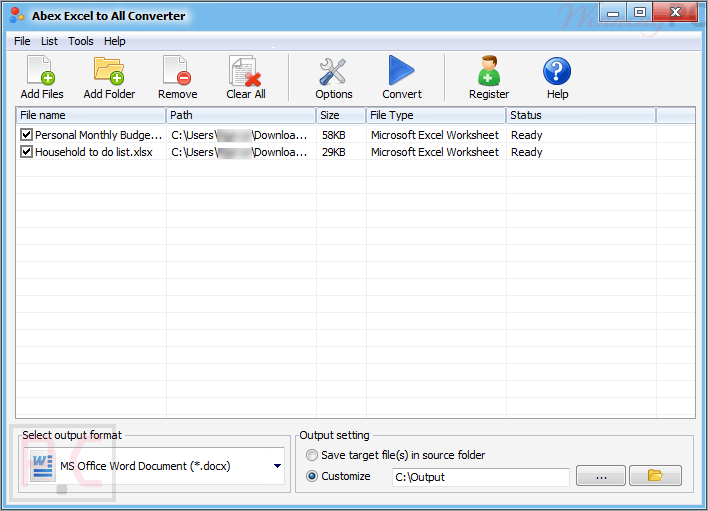Browse output path with ellipsis button

point(601,476)
